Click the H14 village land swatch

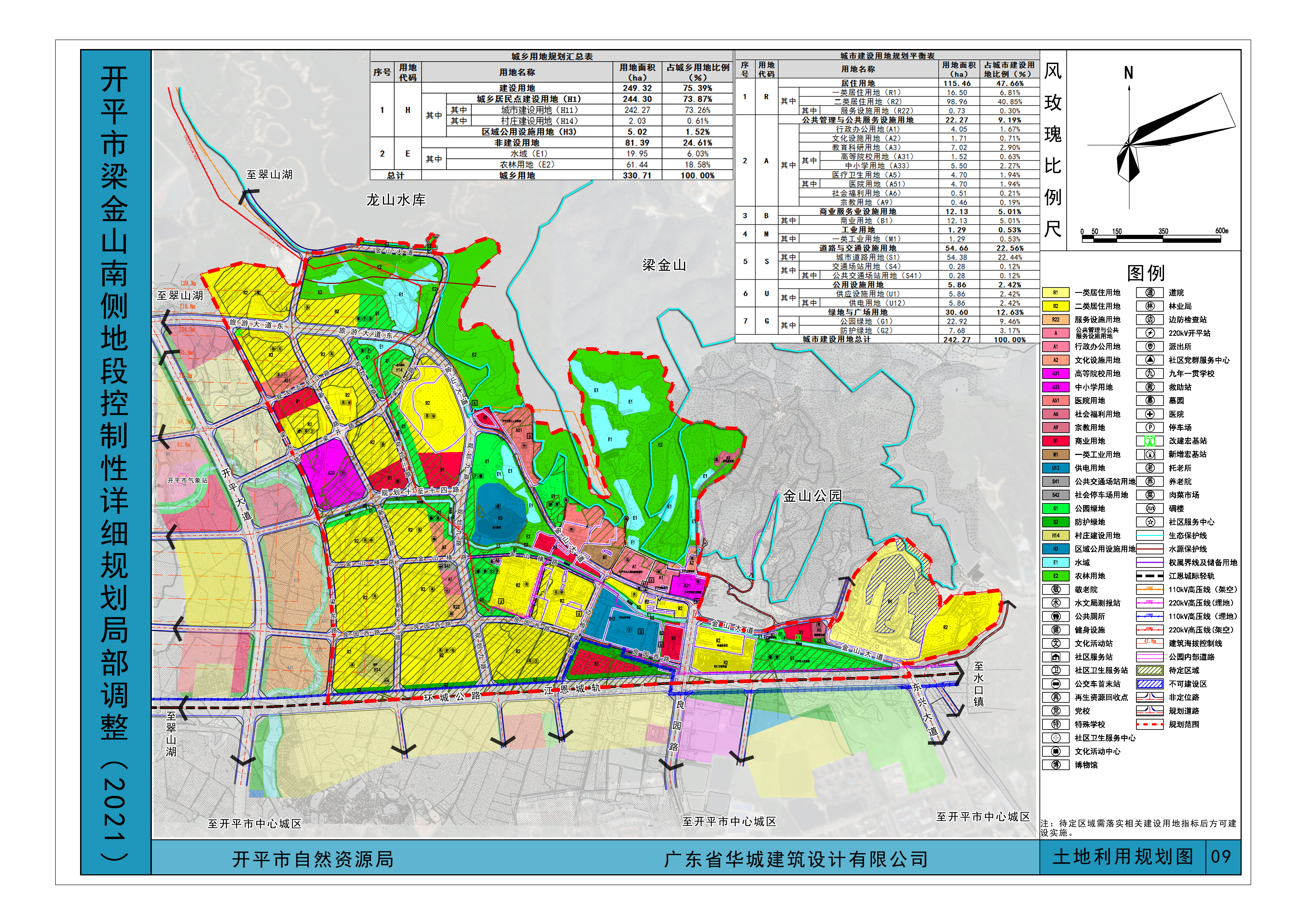tap(1056, 535)
